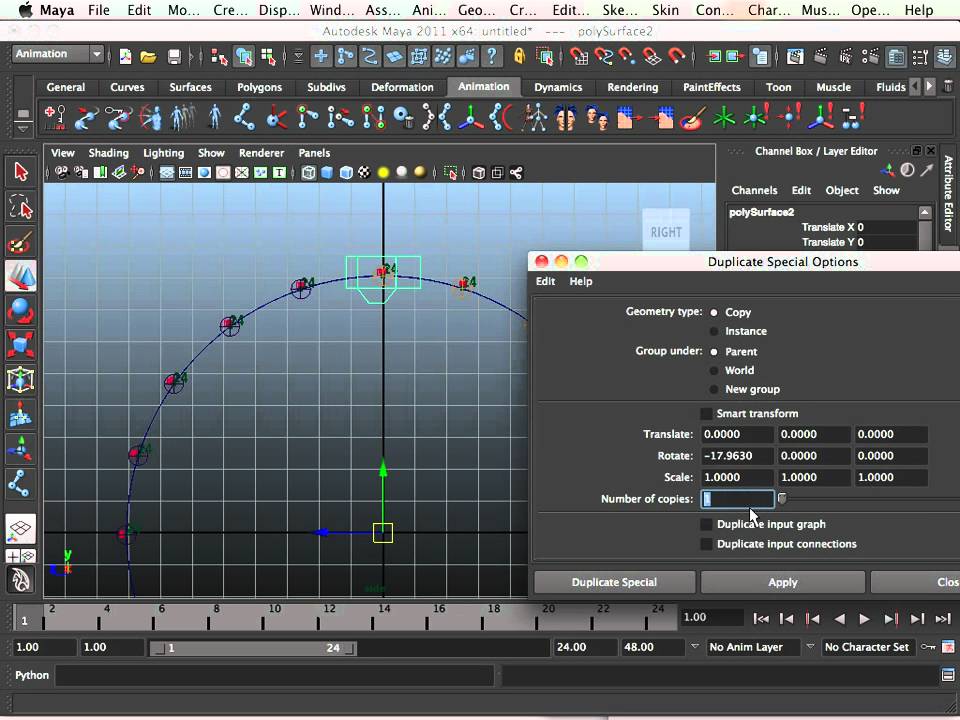Toggle auto keyframe key icon

tap(928, 647)
